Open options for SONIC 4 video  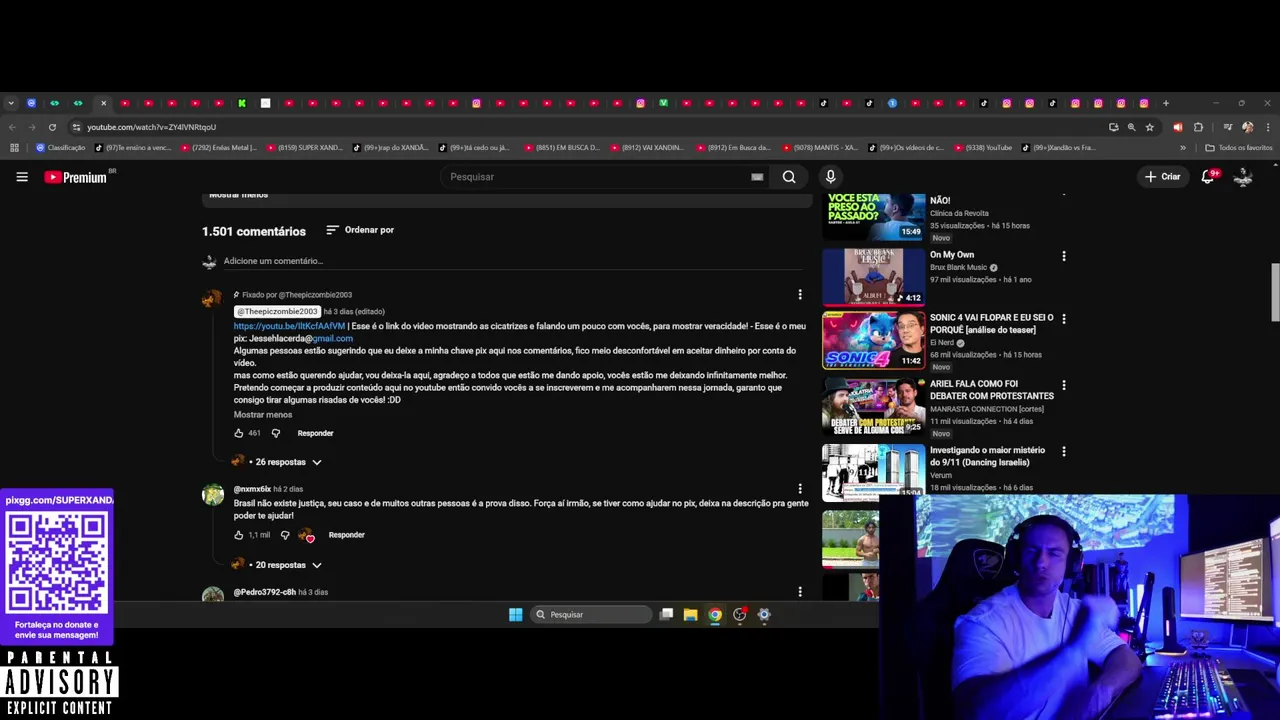point(1064,319)
